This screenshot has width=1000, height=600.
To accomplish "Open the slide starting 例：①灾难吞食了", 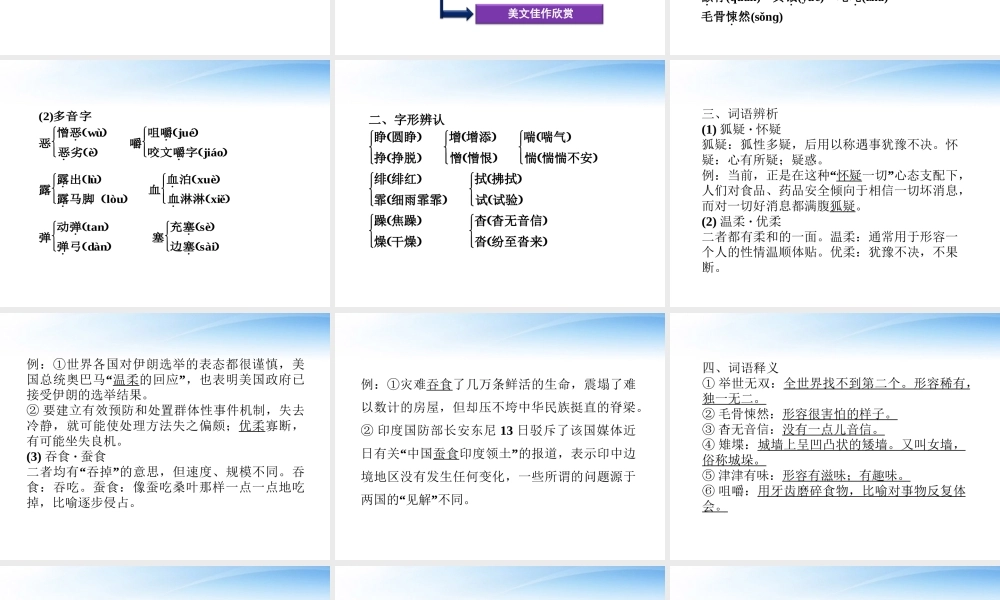I will (500, 436).
